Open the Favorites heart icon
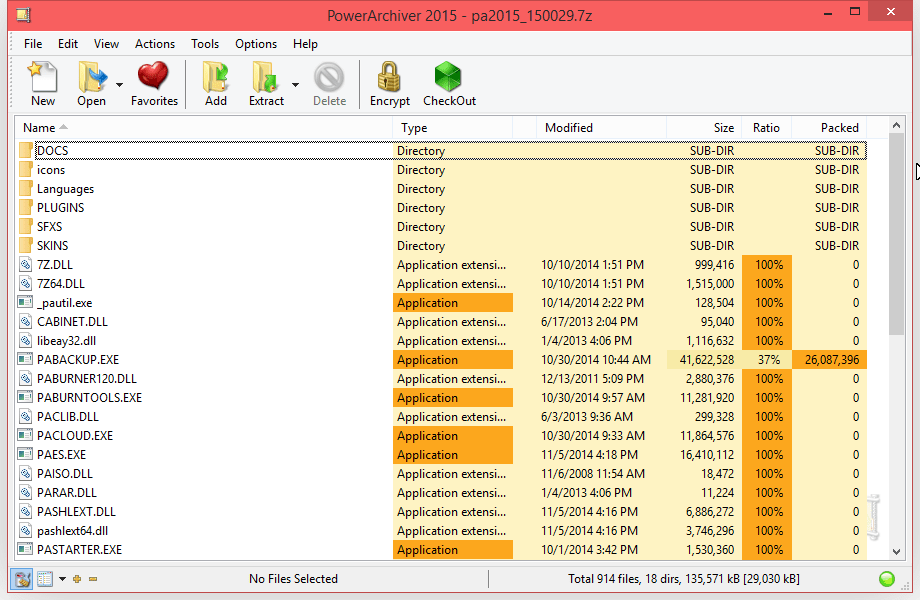This screenshot has width=920, height=600. tap(153, 77)
